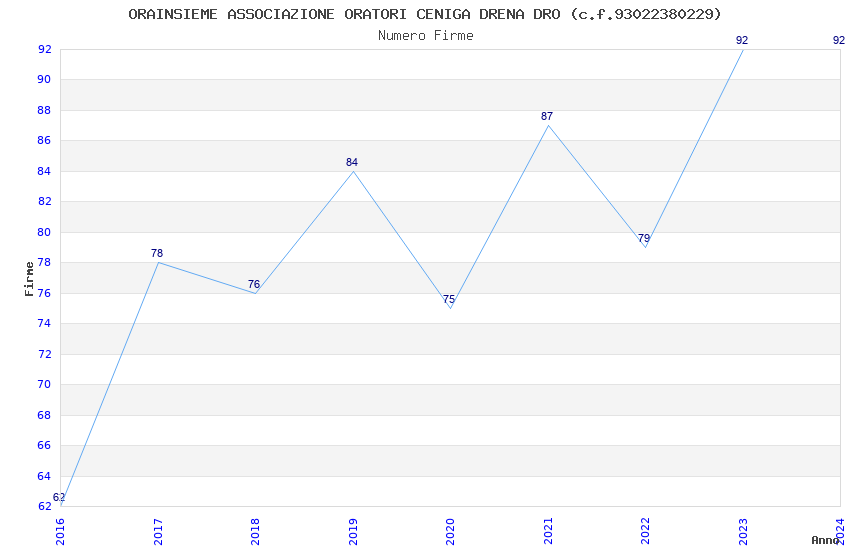Click y-axis tick value 66

click(x=44, y=445)
